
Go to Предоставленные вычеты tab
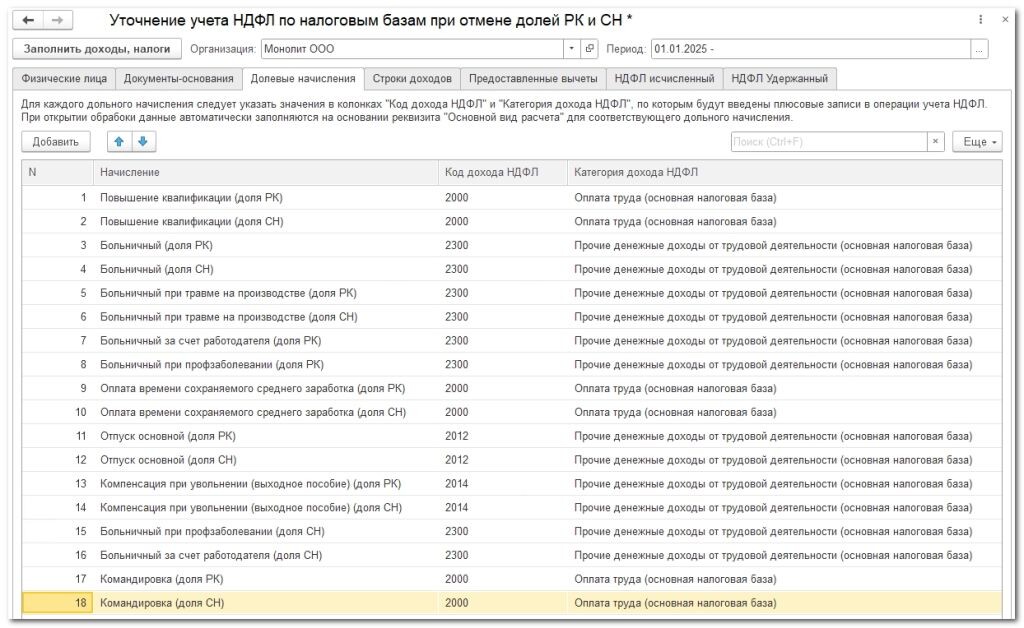pyautogui.click(x=533, y=78)
